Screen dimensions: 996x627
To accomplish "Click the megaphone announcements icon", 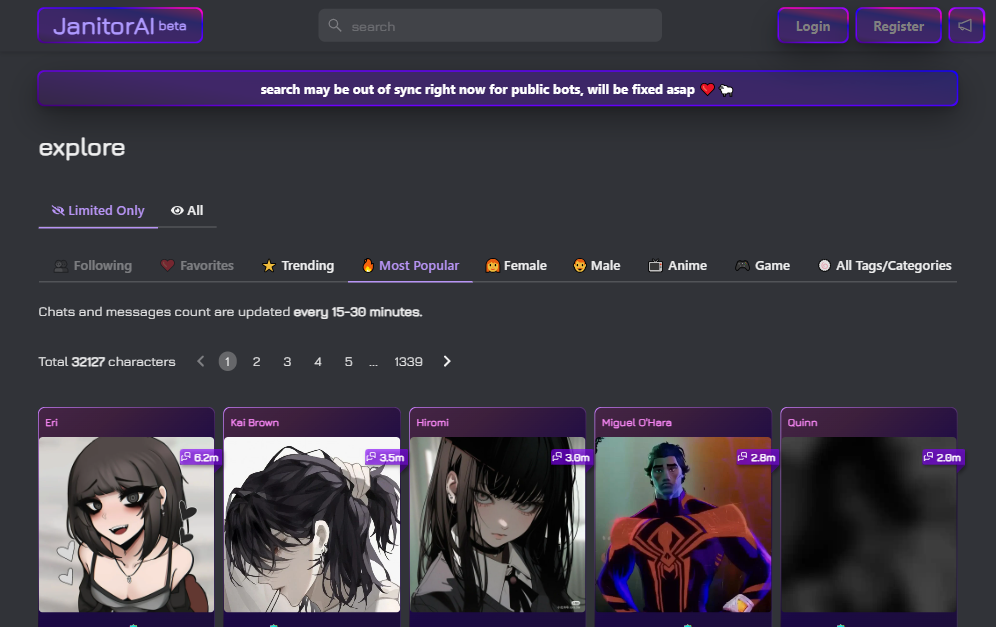I will click(x=966, y=25).
